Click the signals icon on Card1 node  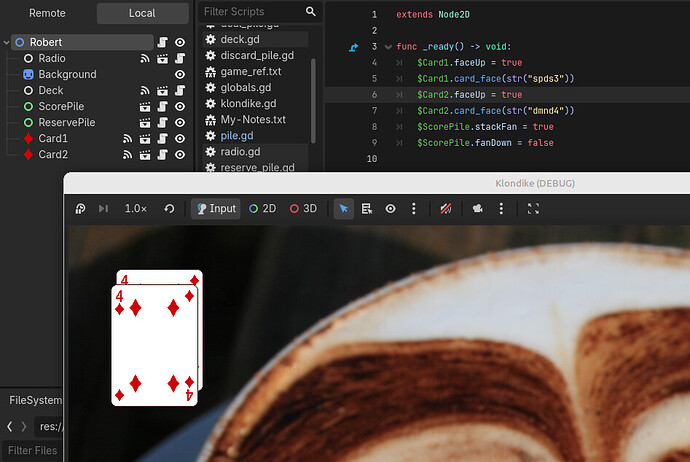(x=127, y=139)
